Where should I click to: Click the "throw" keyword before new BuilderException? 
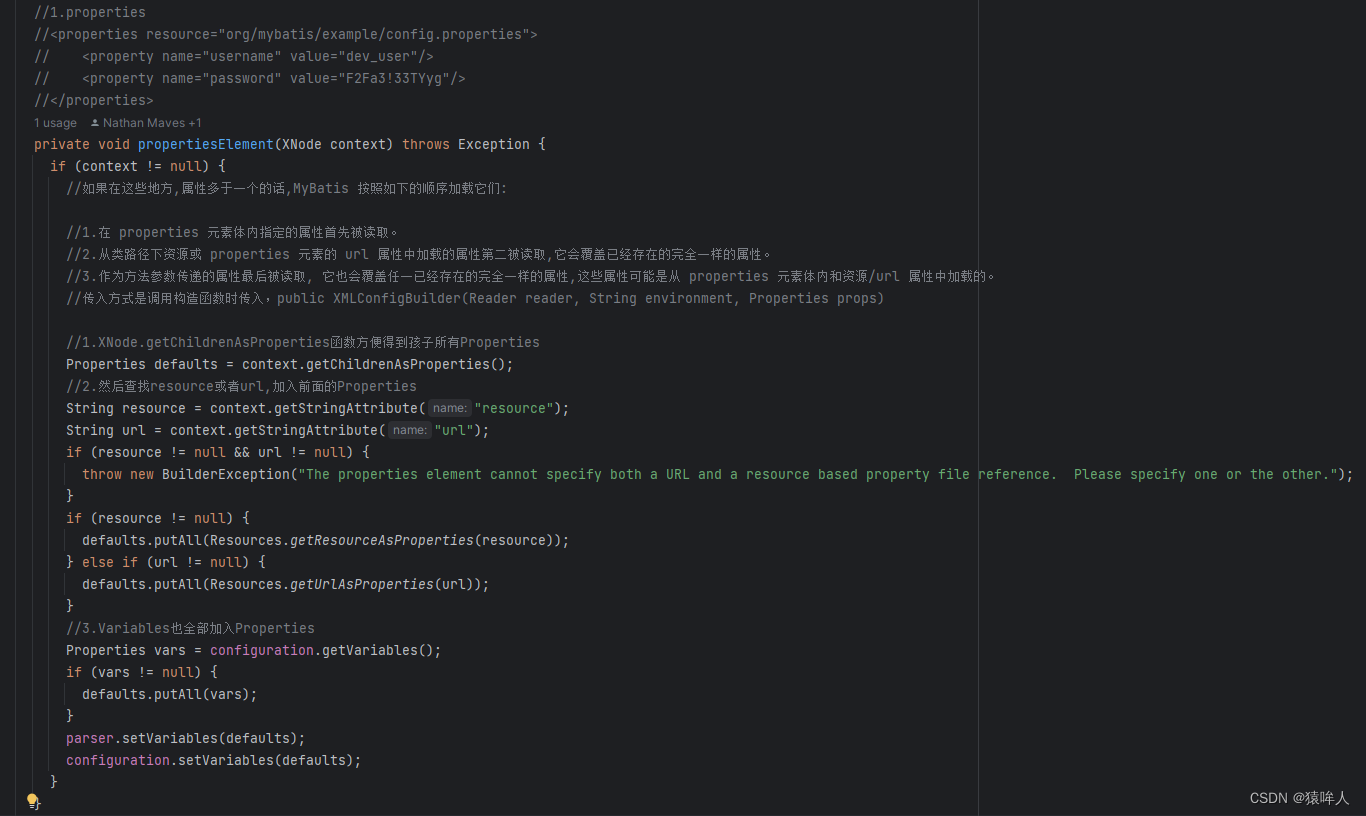tap(102, 474)
